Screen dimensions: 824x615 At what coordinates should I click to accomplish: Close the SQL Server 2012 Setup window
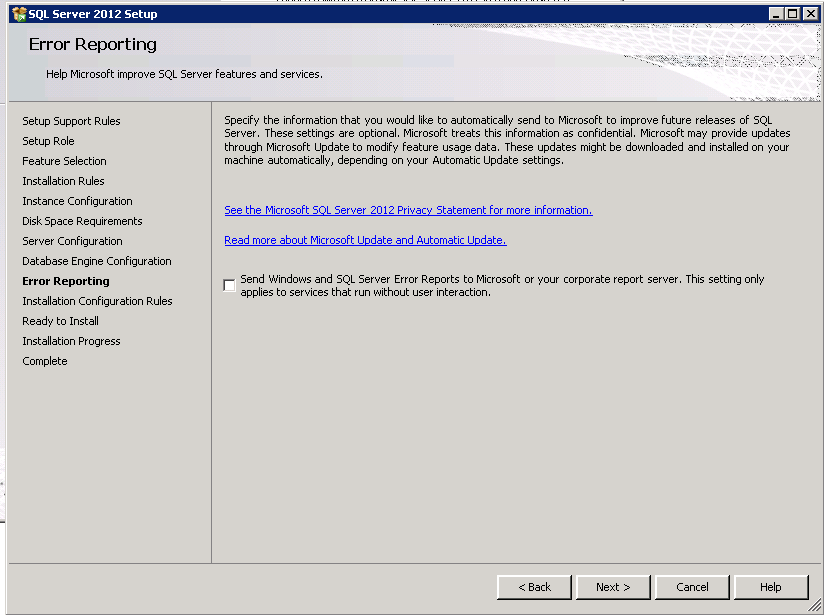coord(811,14)
